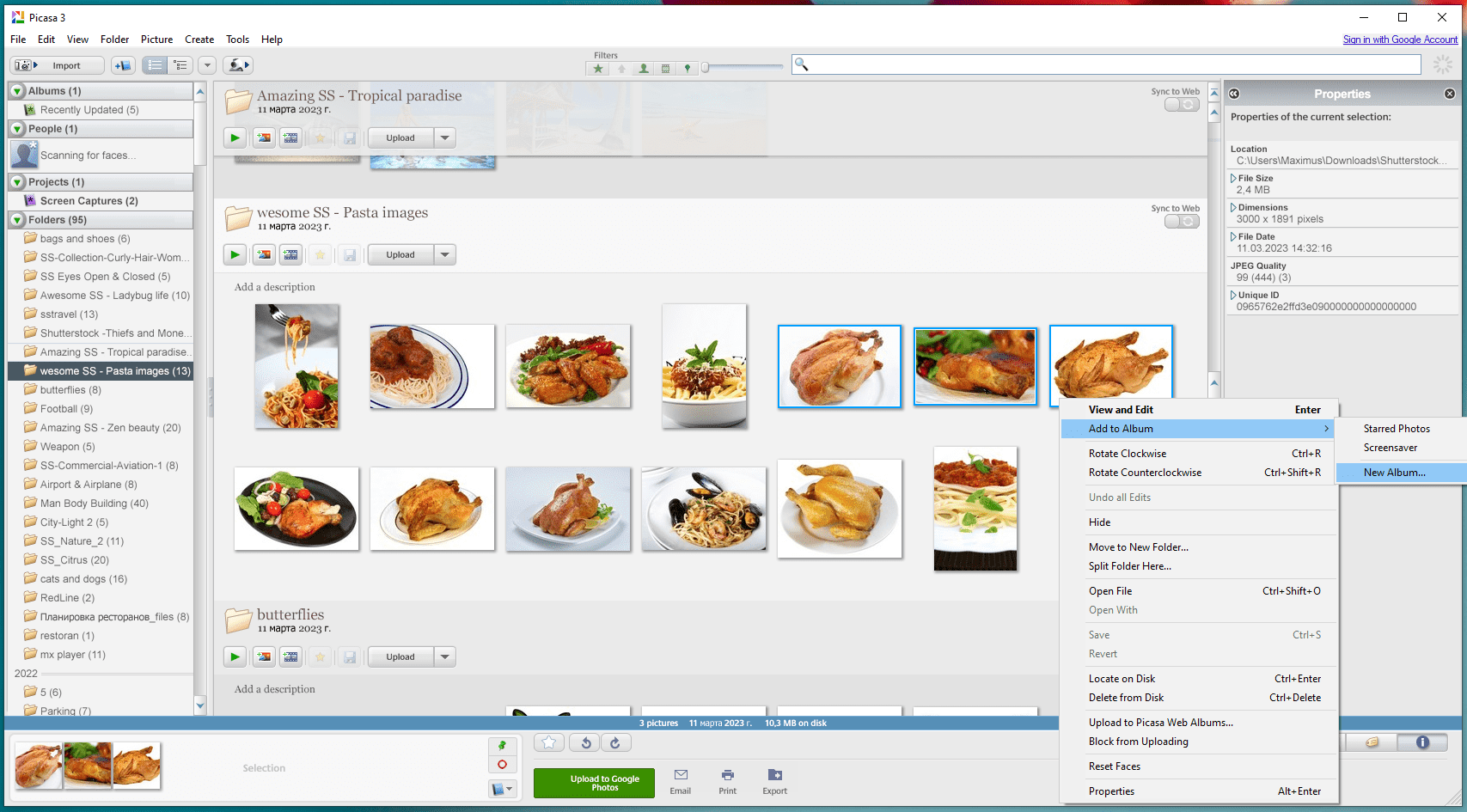This screenshot has width=1467, height=812.
Task: Click the Print icon button
Action: (x=728, y=782)
